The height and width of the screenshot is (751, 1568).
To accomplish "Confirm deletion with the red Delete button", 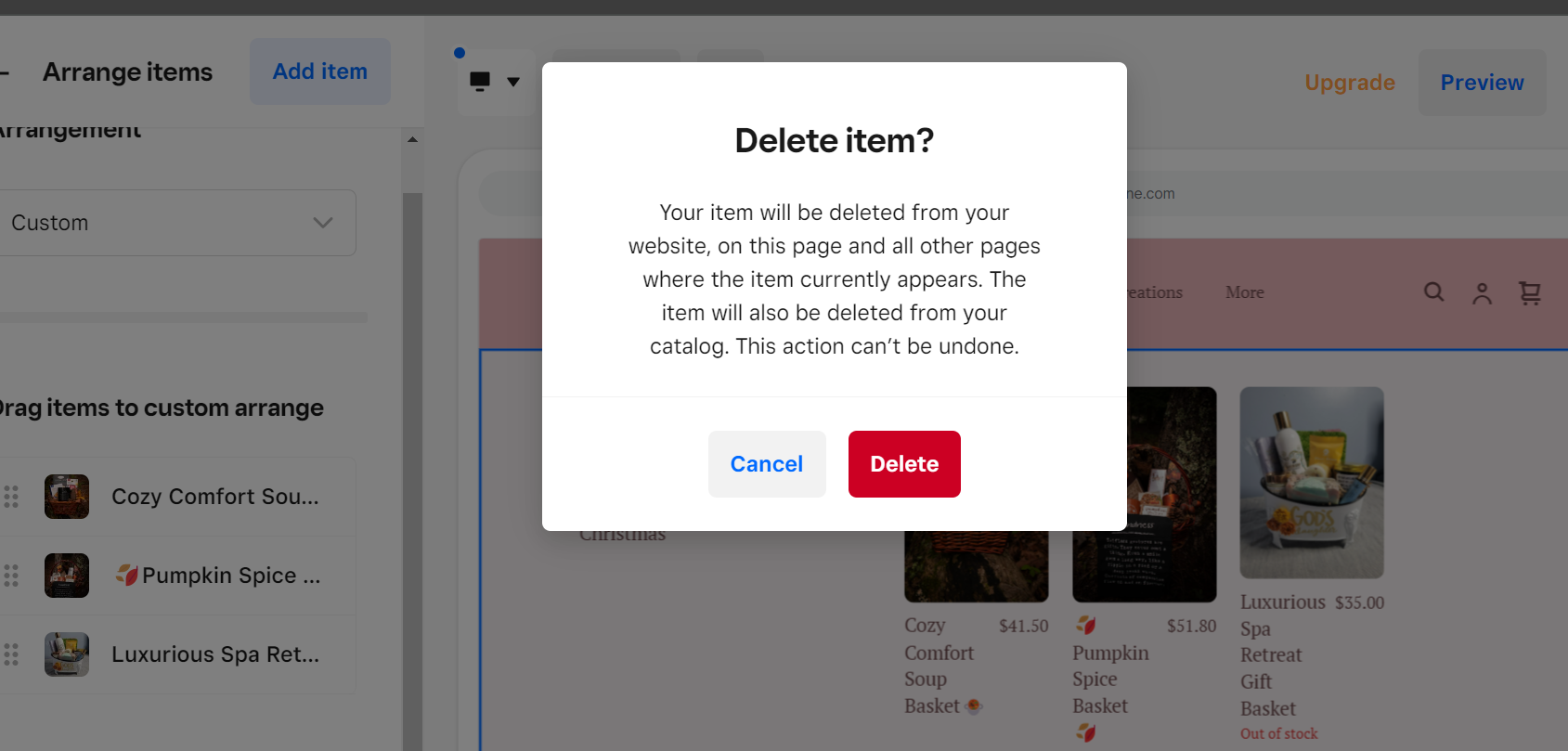I will [x=903, y=464].
